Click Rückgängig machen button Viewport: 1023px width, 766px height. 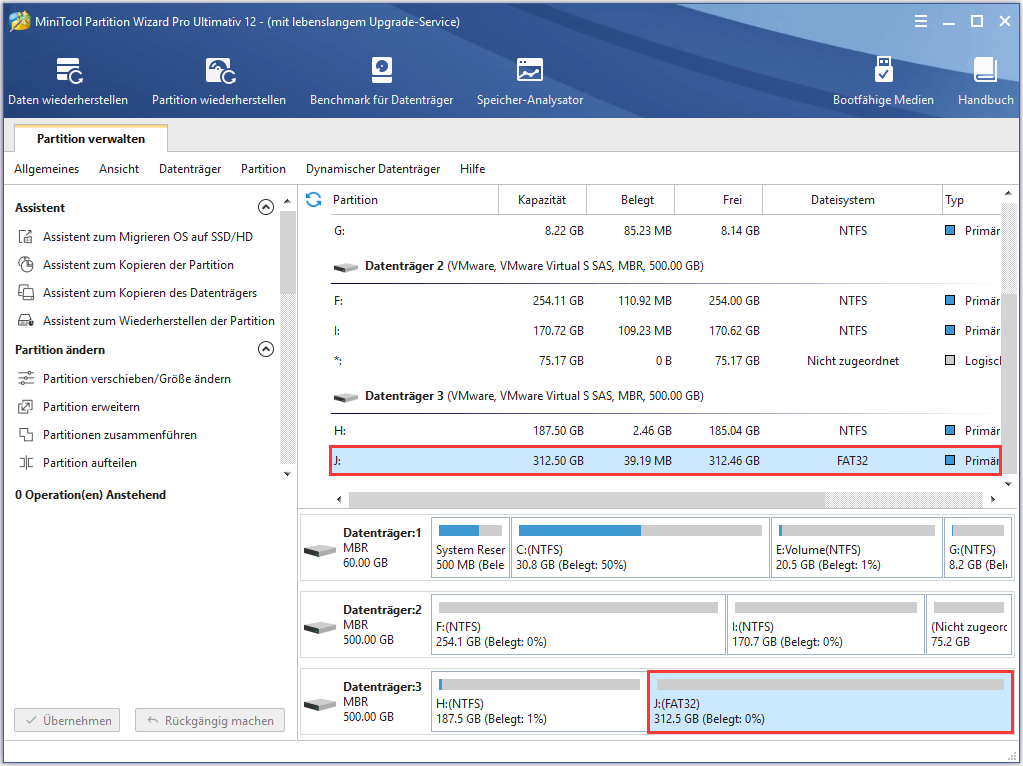209,720
